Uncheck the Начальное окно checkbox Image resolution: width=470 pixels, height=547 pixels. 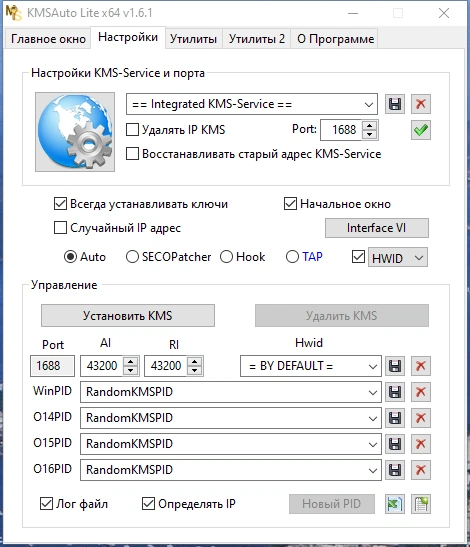coord(290,204)
